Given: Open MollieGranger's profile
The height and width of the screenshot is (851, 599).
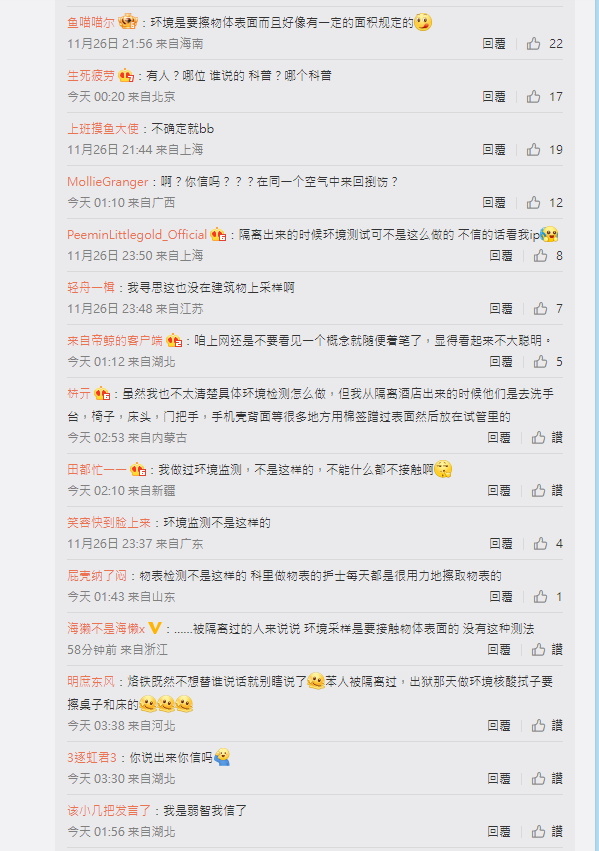Looking at the screenshot, I should coord(107,182).
